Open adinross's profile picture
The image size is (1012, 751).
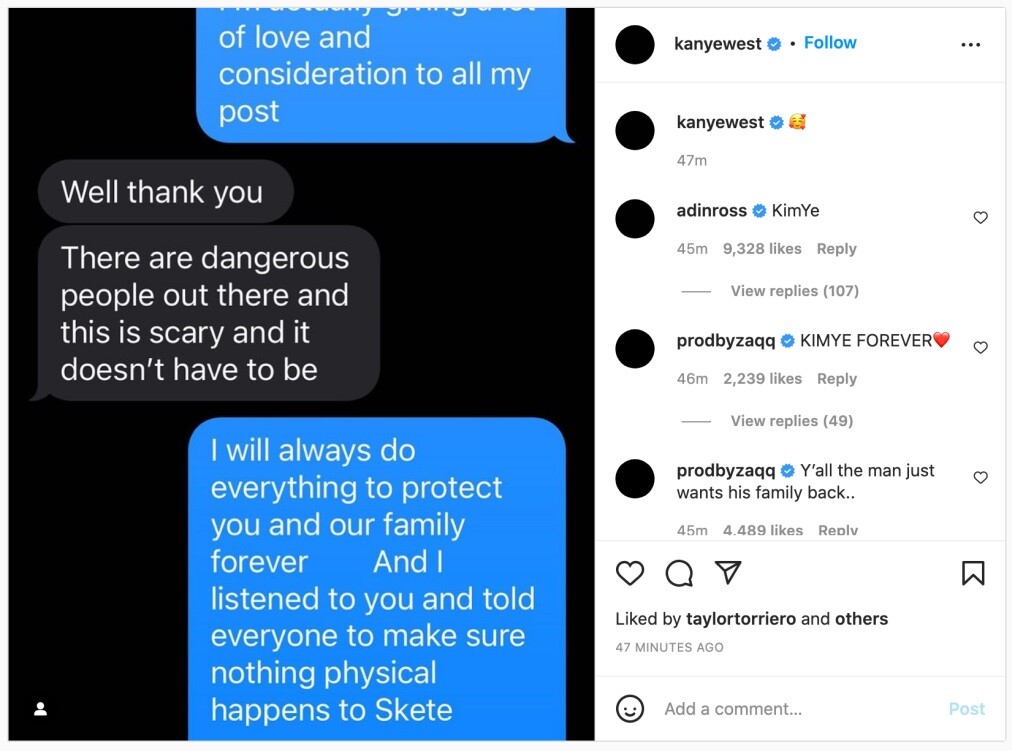click(635, 219)
